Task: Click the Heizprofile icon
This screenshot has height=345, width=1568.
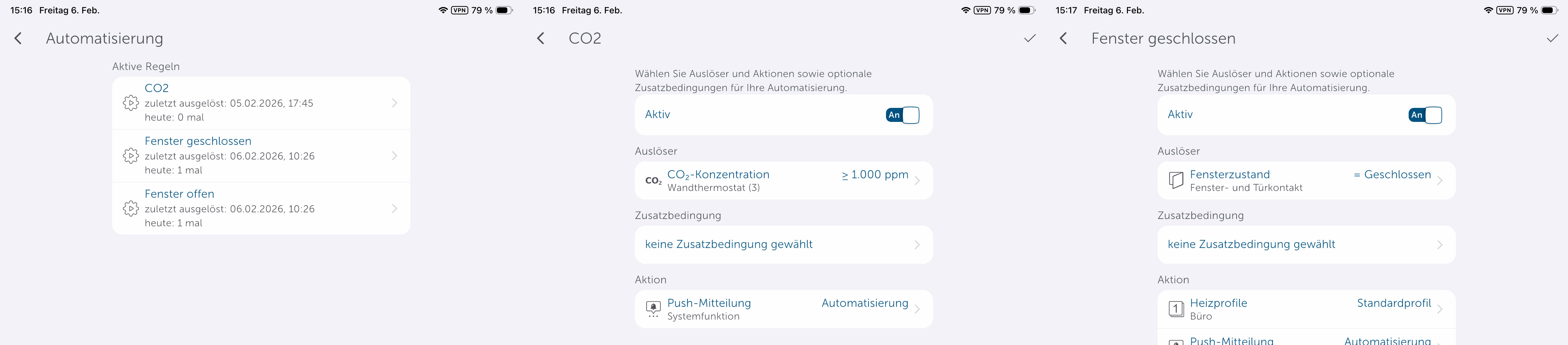Action: 1176,309
